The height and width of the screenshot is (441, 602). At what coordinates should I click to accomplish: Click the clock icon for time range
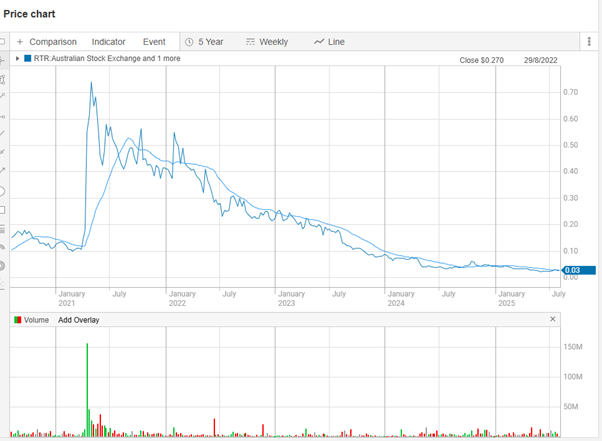pyautogui.click(x=189, y=42)
